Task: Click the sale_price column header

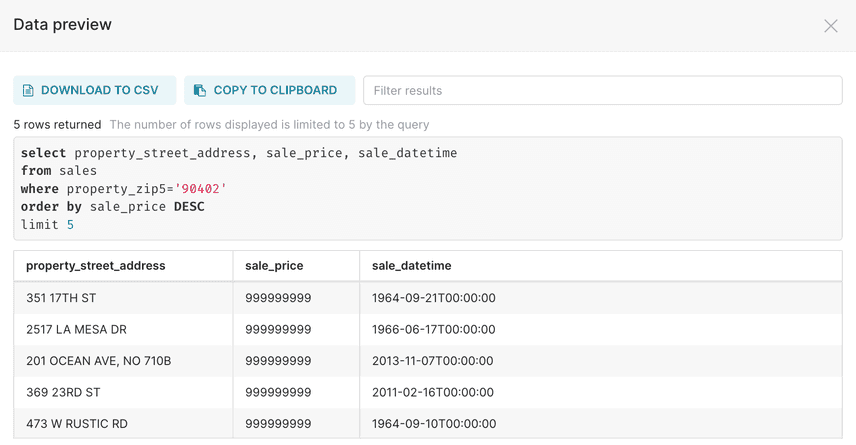Action: [x=296, y=266]
